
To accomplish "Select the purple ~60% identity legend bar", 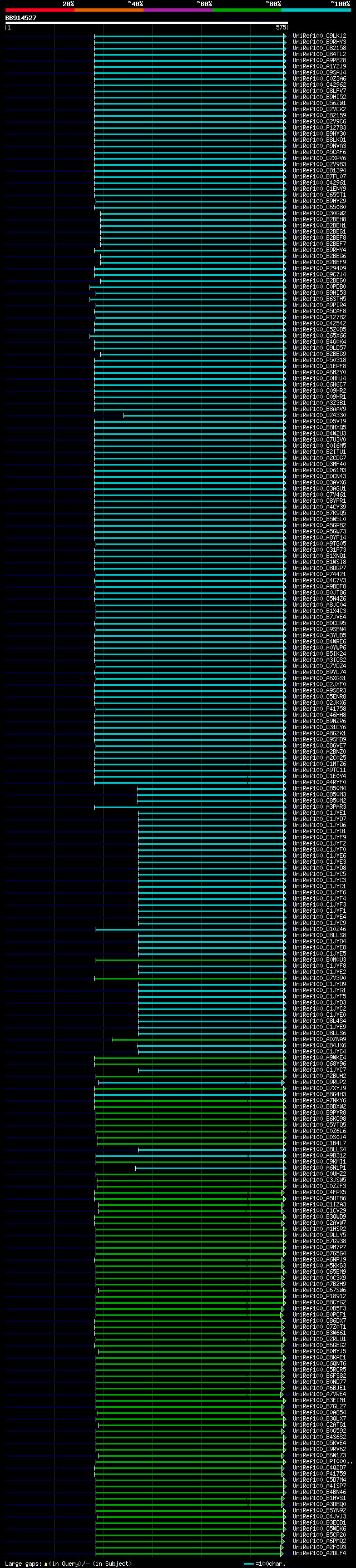I will pyautogui.click(x=177, y=10).
